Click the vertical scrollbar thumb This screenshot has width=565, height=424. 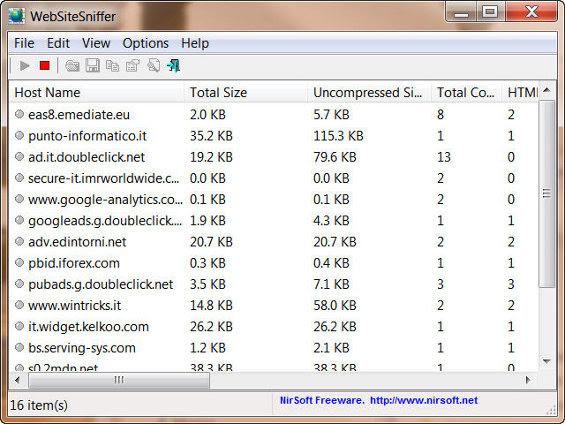pos(547,194)
